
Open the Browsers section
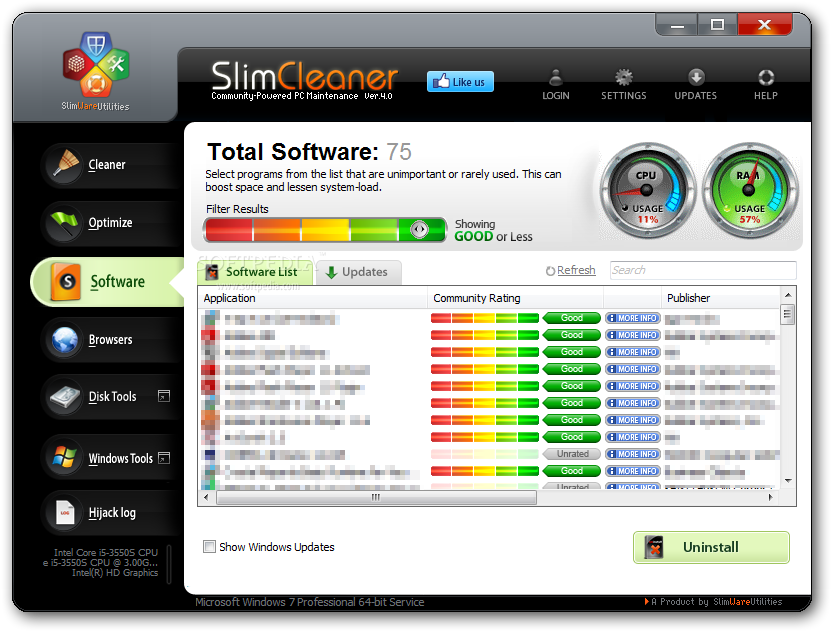pos(109,340)
